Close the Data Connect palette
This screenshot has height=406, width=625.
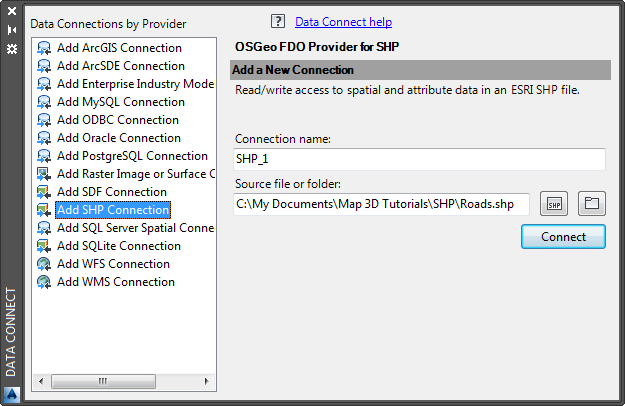pyautogui.click(x=11, y=12)
